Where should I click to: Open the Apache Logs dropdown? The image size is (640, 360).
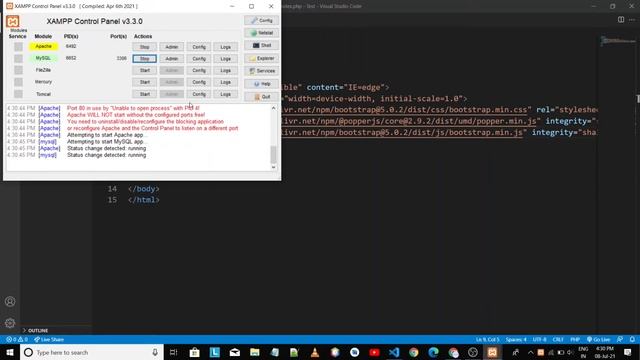click(x=225, y=47)
